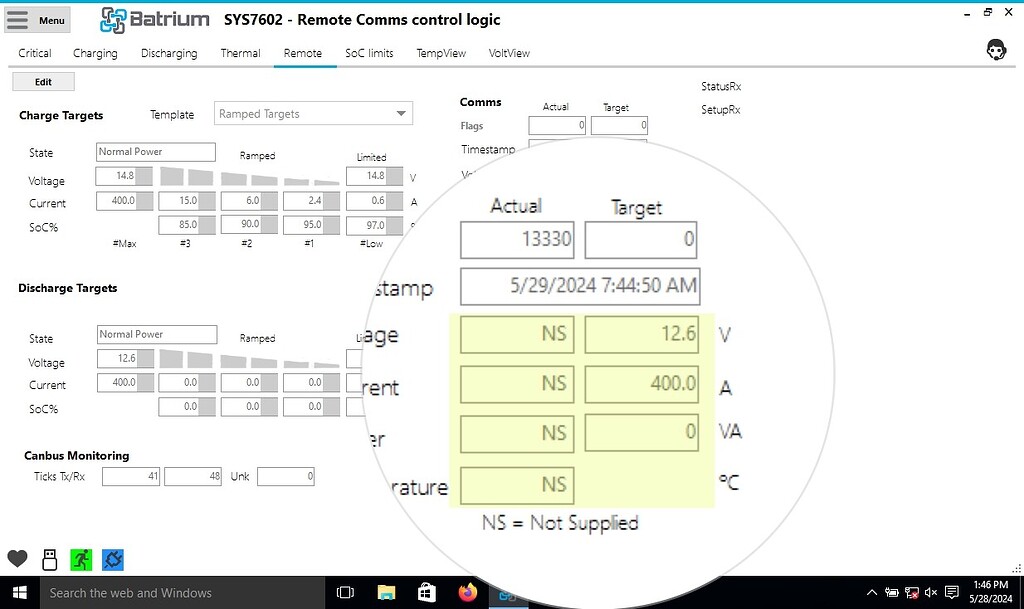Select the SoC limits tab
The height and width of the screenshot is (609, 1024).
369,53
